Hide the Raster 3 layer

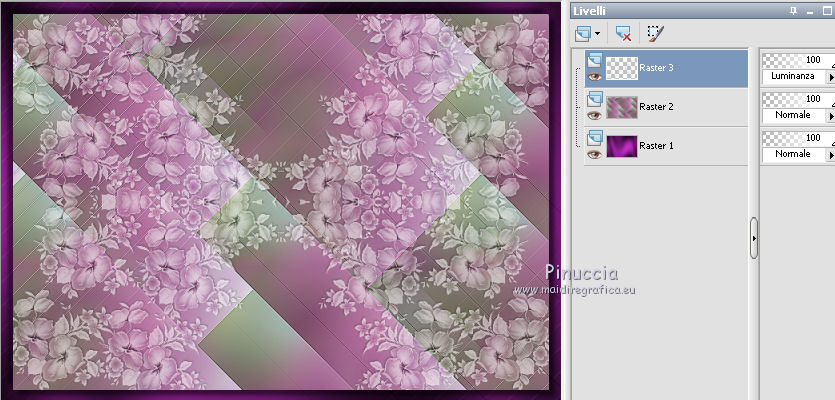tap(594, 77)
